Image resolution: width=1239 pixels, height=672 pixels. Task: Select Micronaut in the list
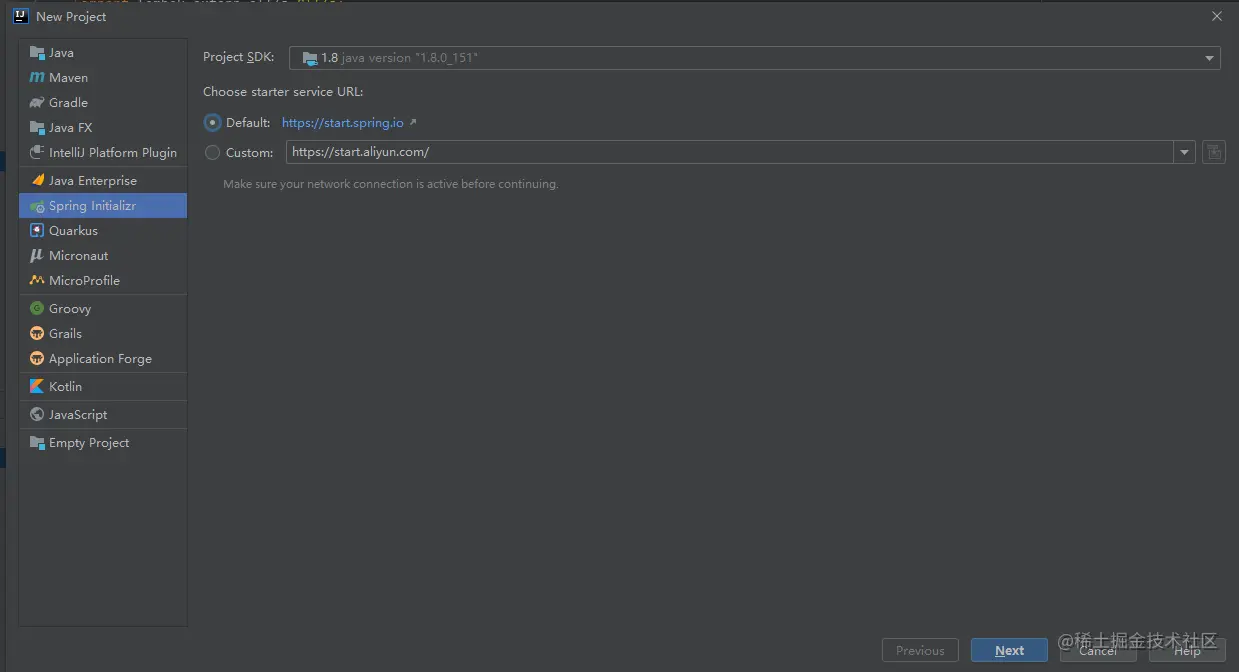point(103,256)
